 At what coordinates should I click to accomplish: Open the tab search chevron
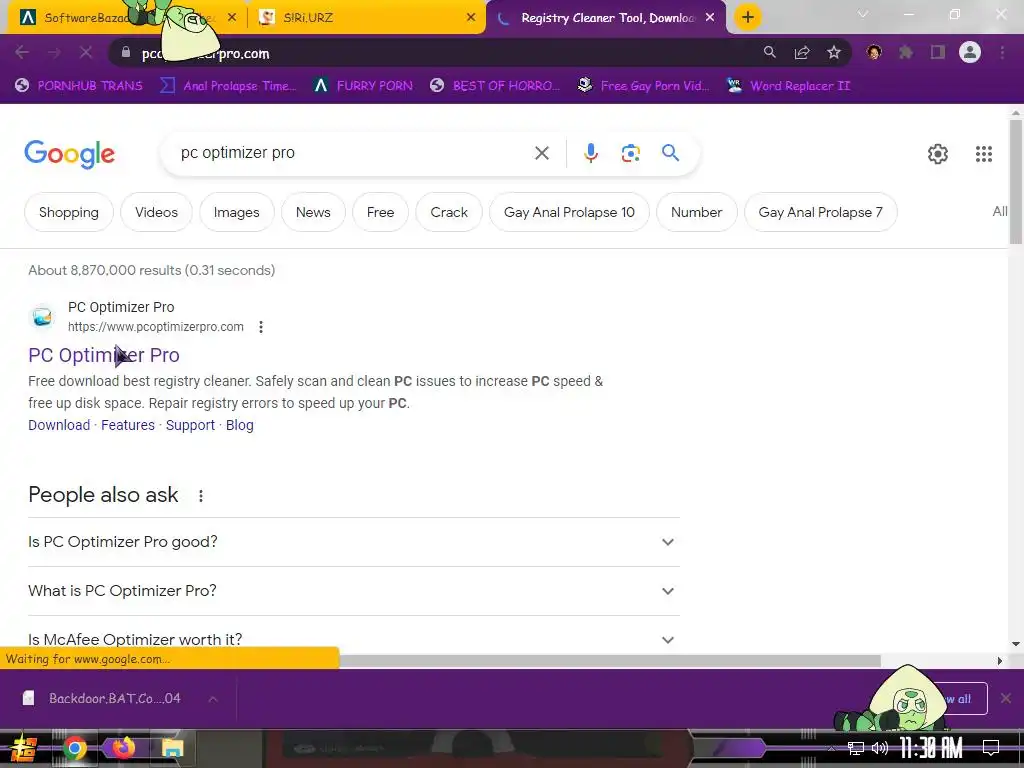pyautogui.click(x=863, y=14)
